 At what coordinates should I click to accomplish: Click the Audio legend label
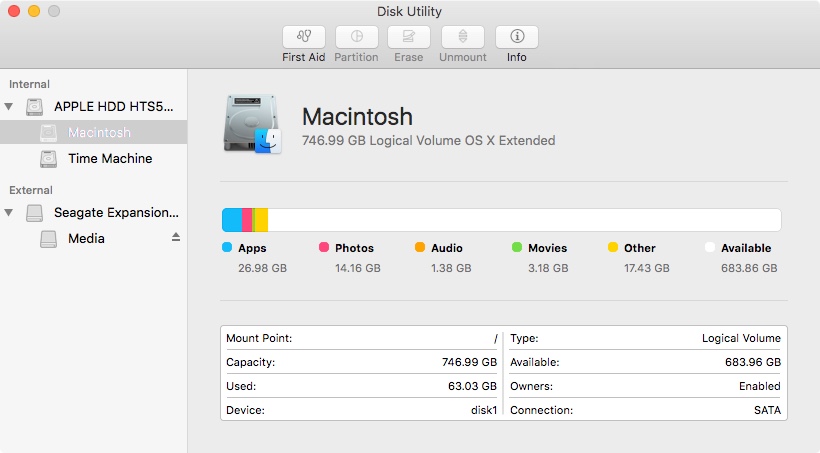[x=447, y=248]
